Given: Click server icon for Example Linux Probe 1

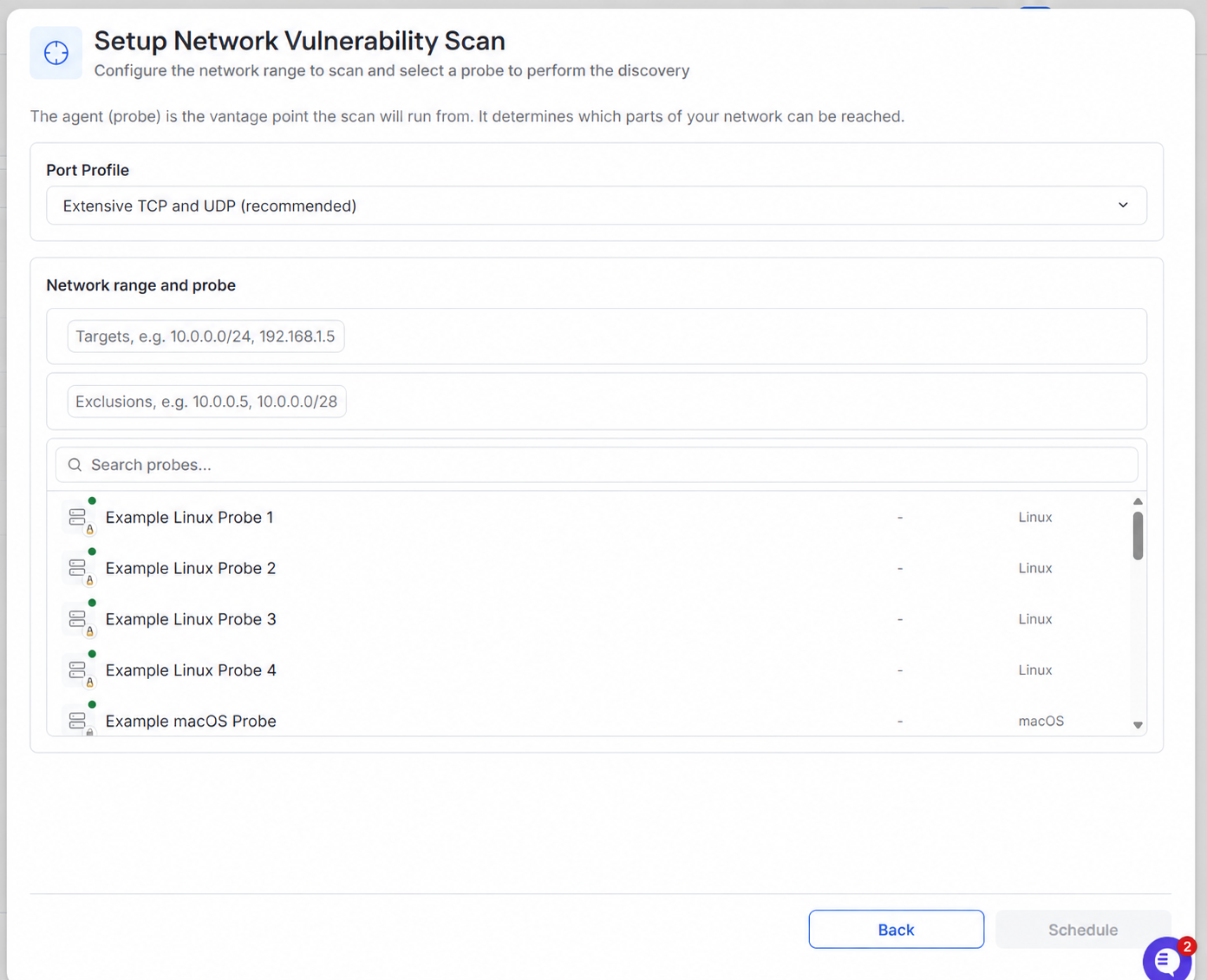Looking at the screenshot, I should point(77,517).
